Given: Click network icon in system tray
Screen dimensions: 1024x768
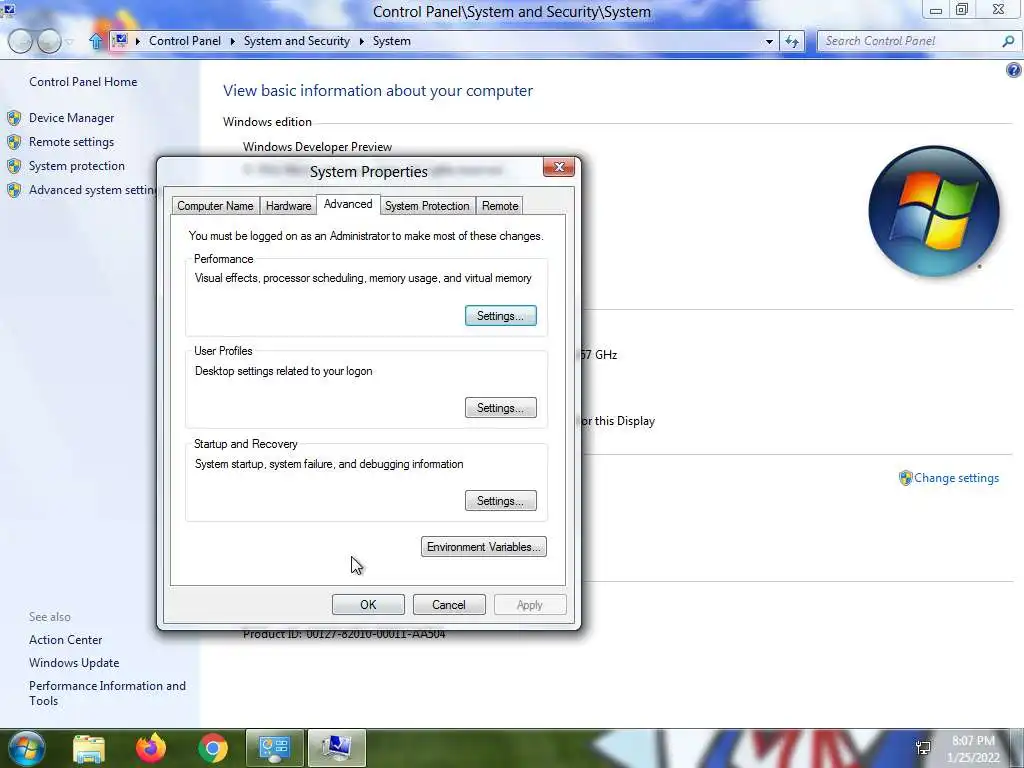Looking at the screenshot, I should 923,747.
